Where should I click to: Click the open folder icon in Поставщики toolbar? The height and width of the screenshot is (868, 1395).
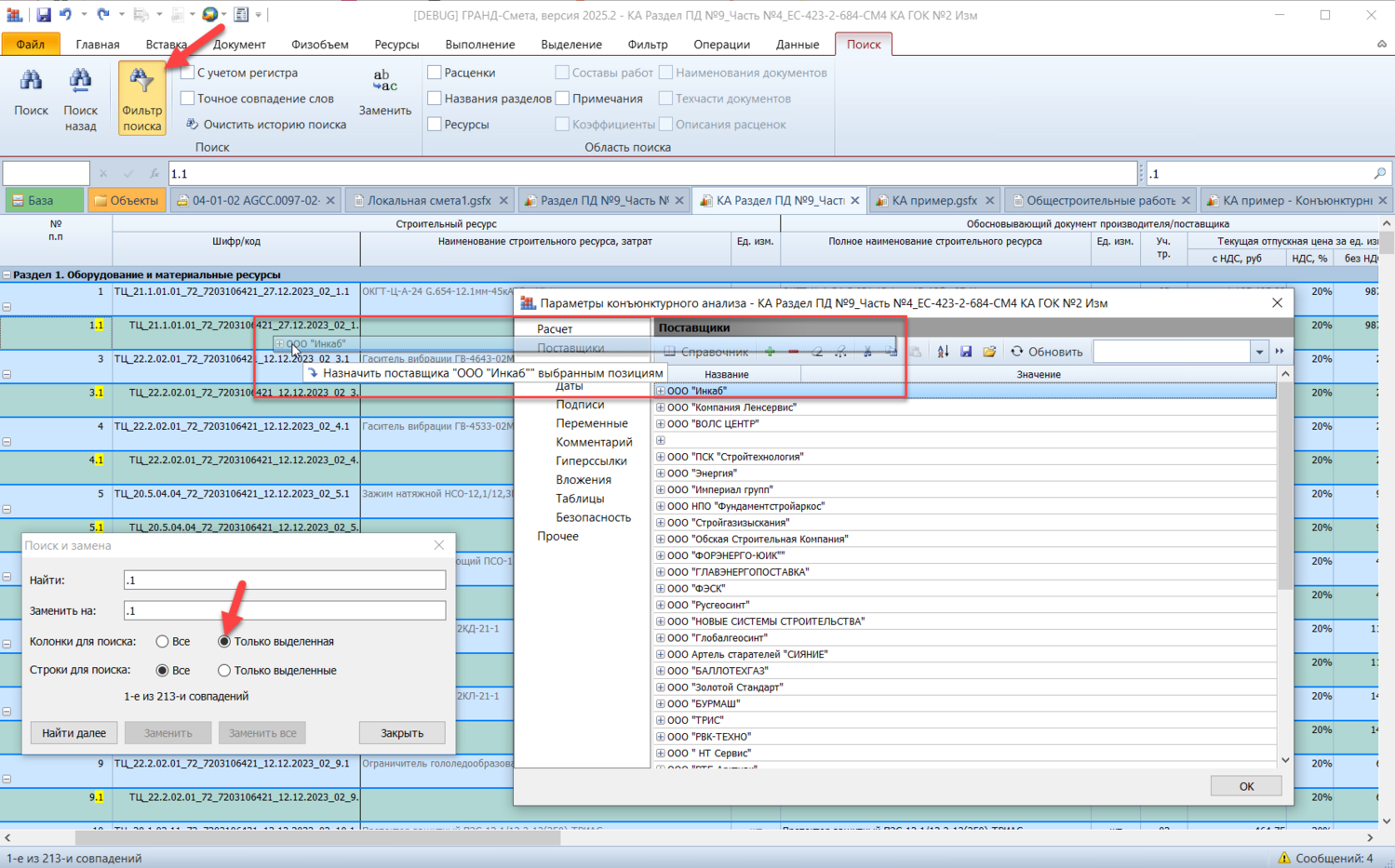[989, 352]
